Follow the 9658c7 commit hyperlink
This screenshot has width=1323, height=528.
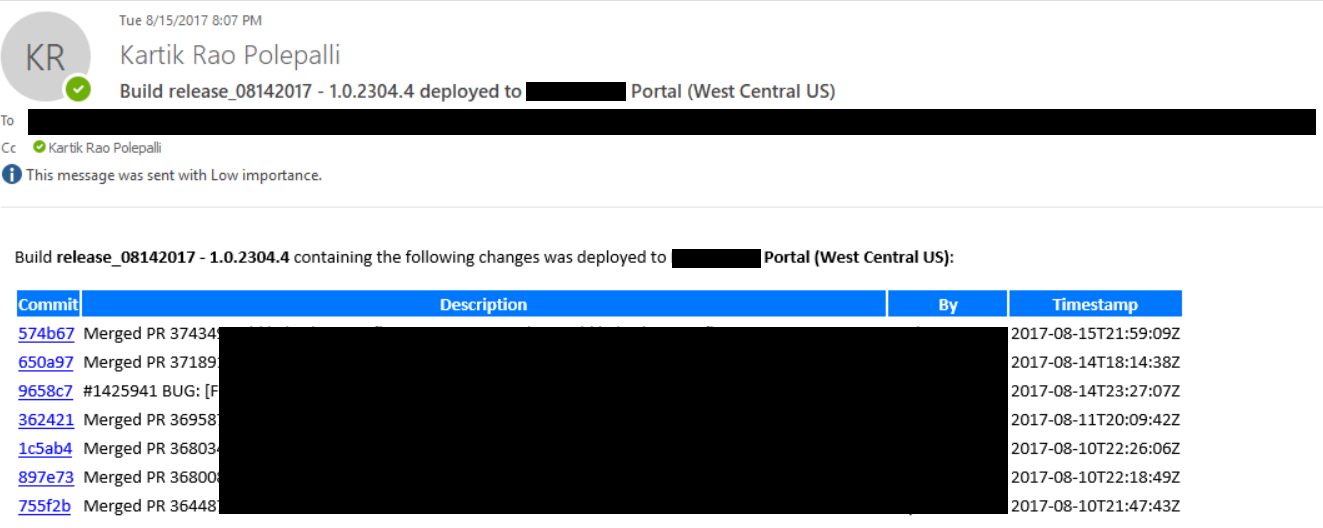click(x=46, y=391)
